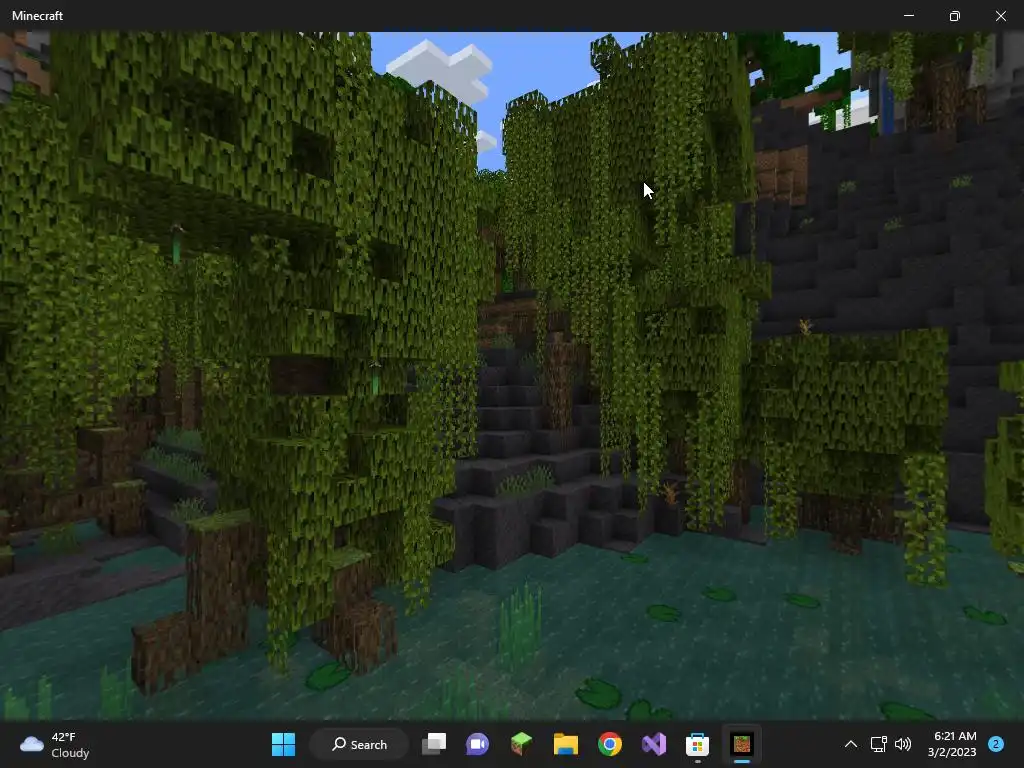Viewport: 1024px width, 768px height.
Task: Open the volume control in the tray
Action: point(903,744)
